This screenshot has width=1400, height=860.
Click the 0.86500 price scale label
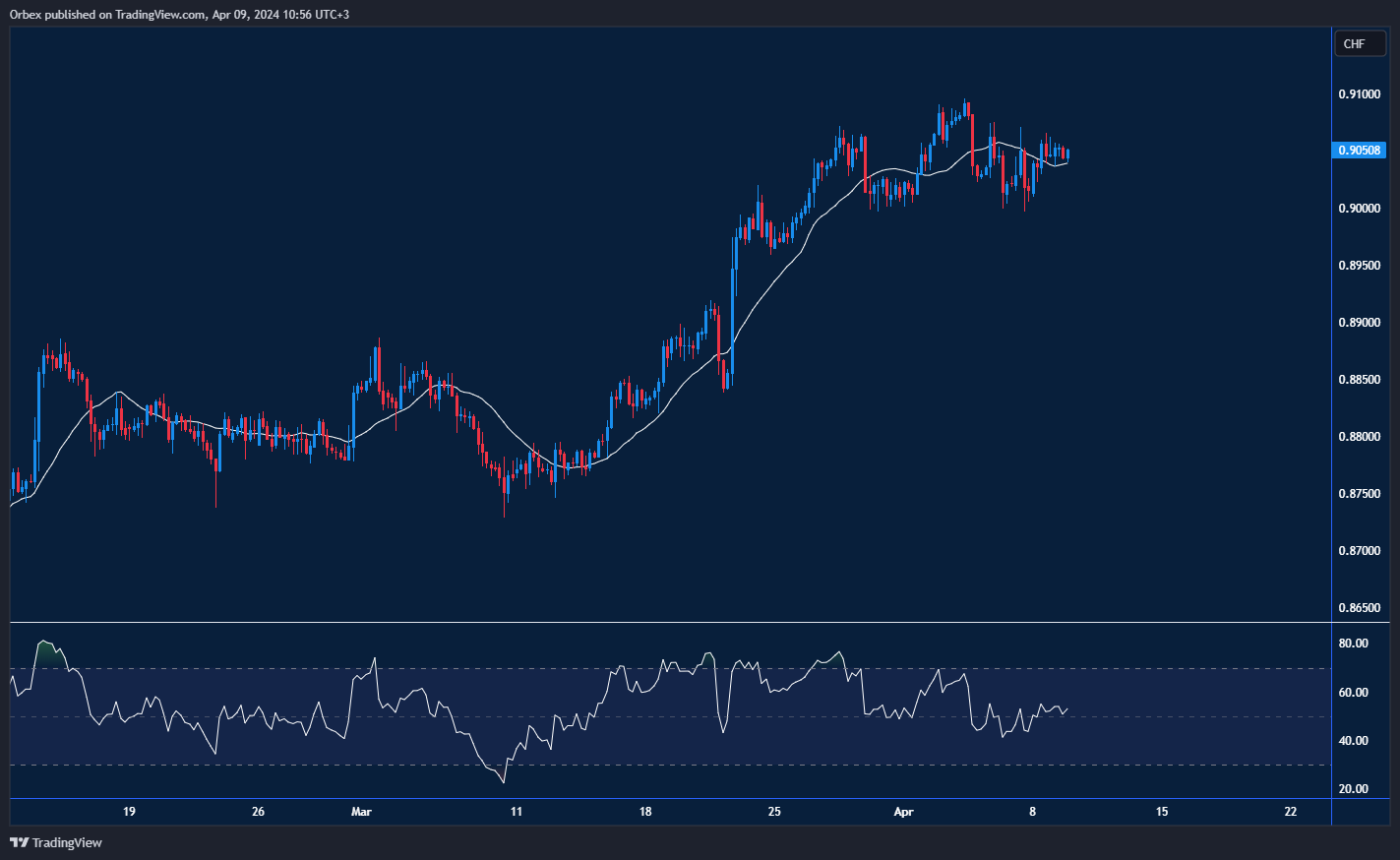tap(1359, 608)
